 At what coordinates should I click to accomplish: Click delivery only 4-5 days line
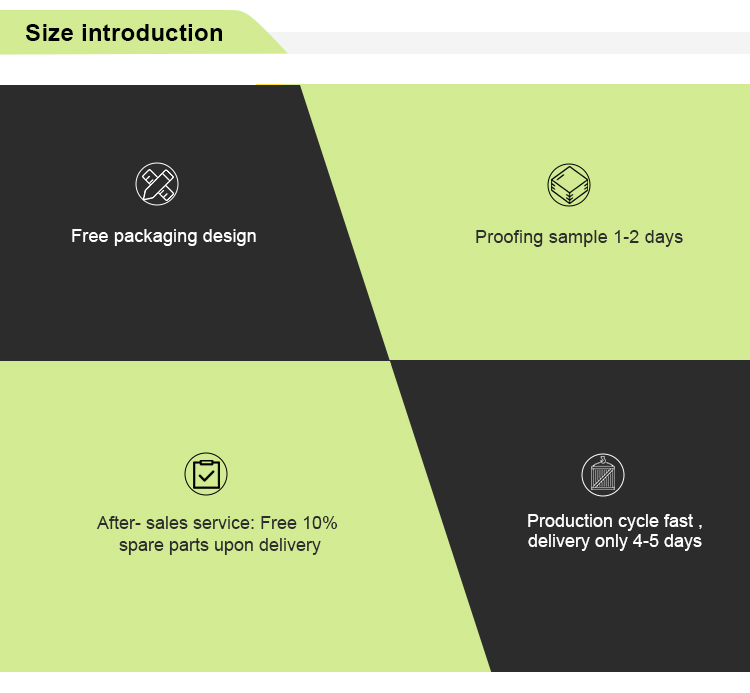[615, 541]
